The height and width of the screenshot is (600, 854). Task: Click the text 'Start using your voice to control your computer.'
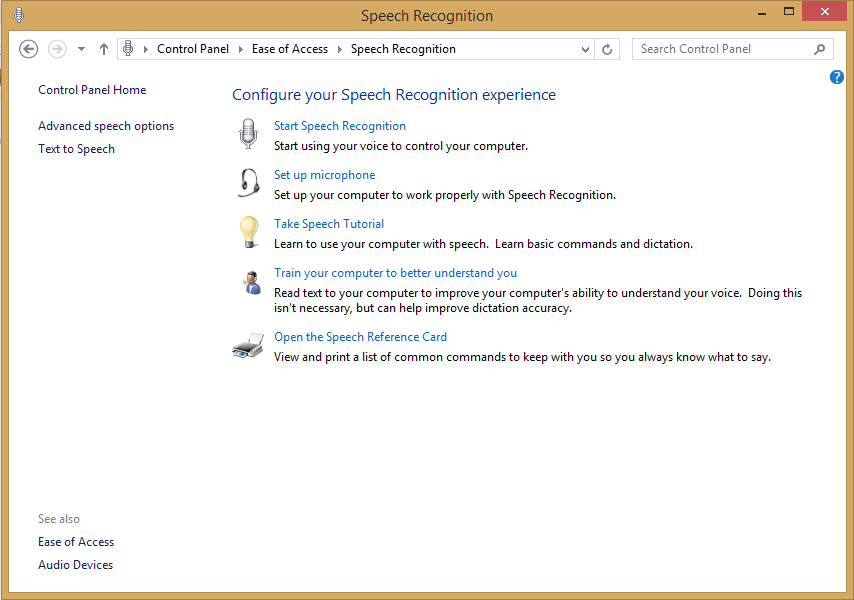(401, 146)
